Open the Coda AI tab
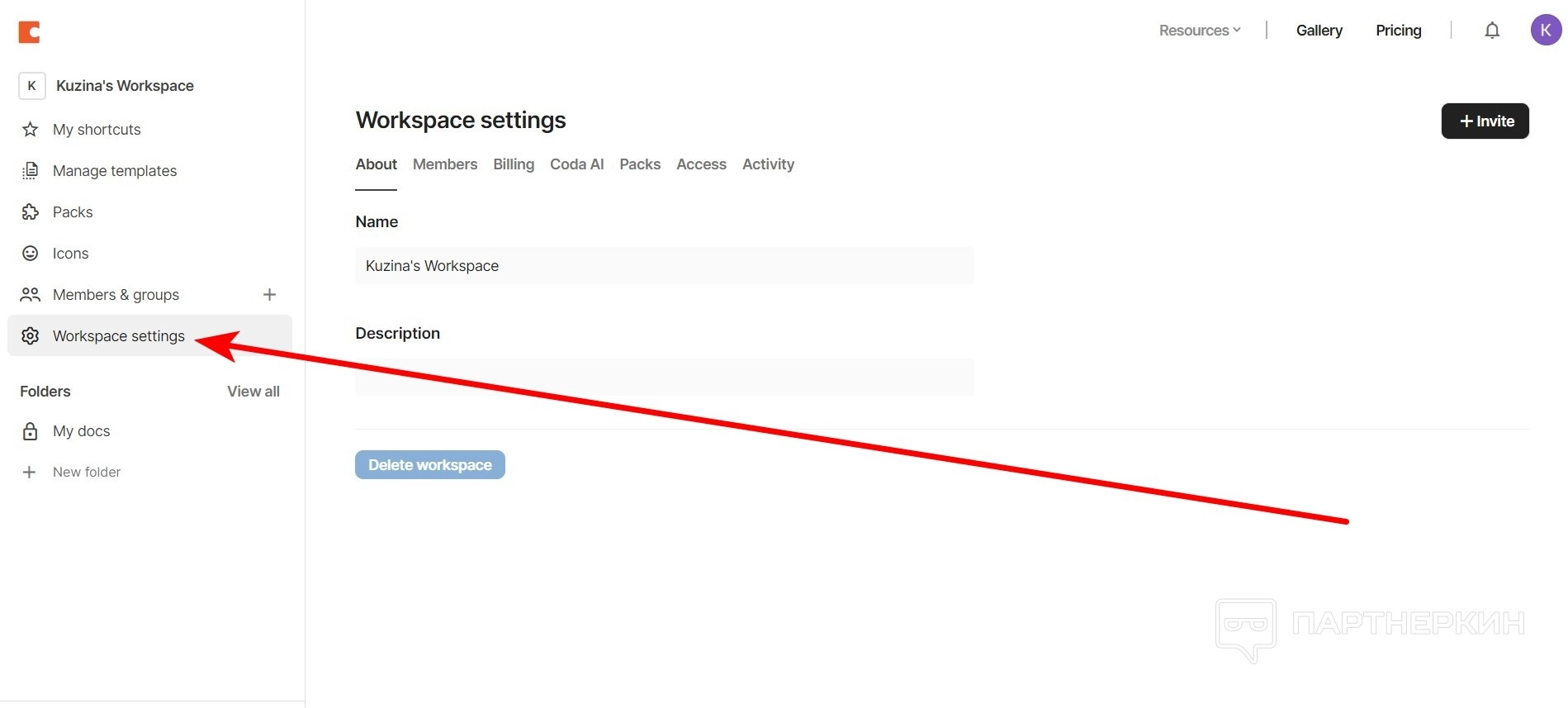 577,164
